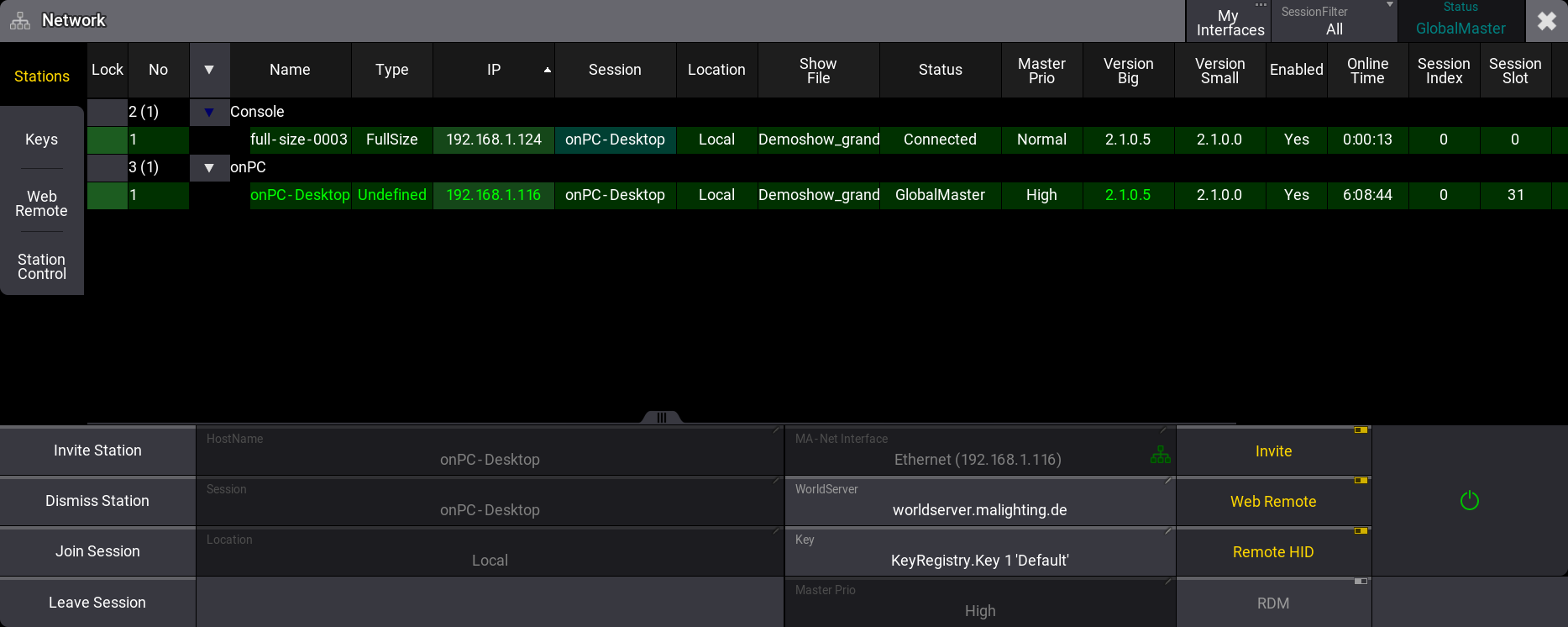Open the Station Control tab
The image size is (1568, 627).
pos(41,266)
